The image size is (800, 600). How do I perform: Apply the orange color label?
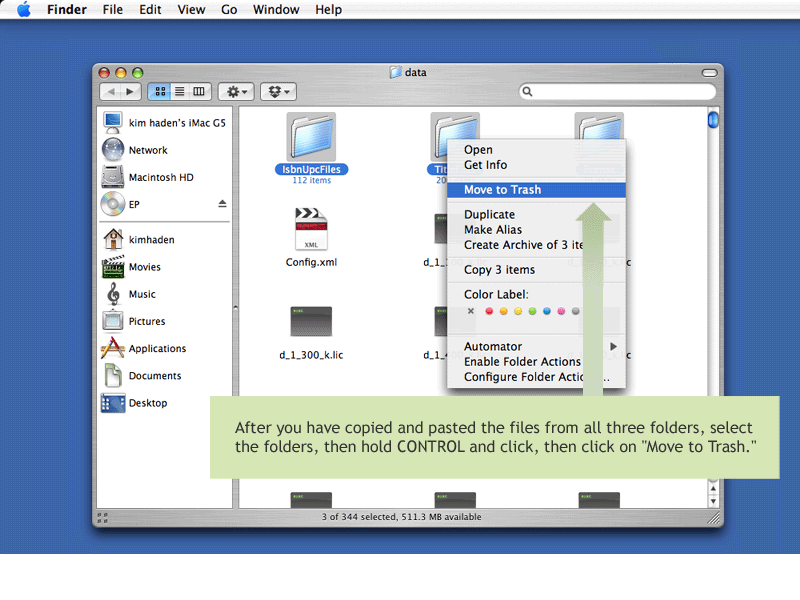point(504,311)
